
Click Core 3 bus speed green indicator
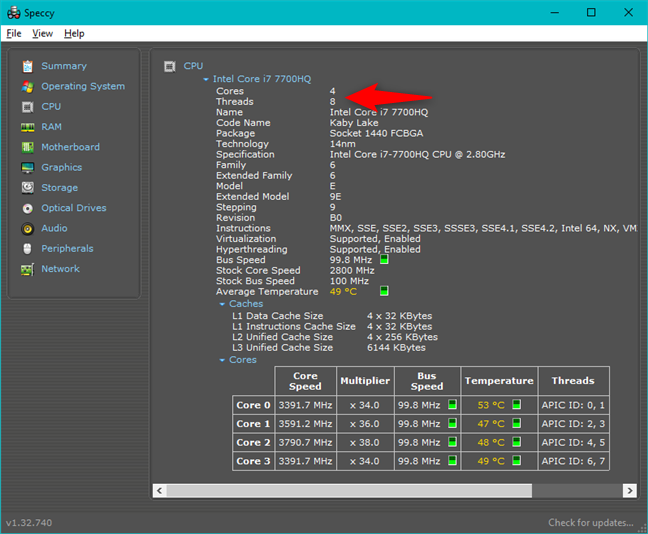tap(453, 460)
